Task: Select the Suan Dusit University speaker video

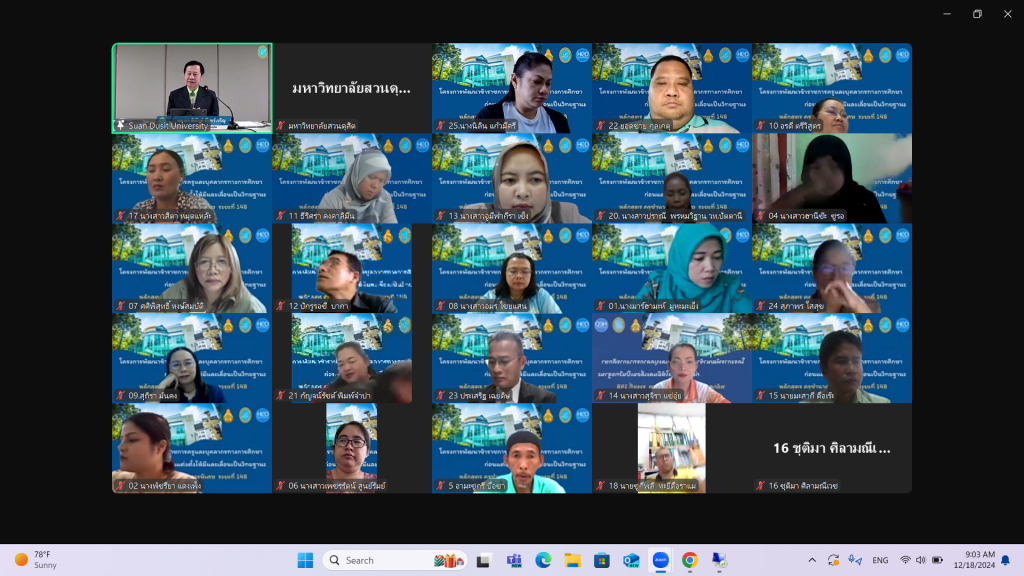Action: pos(191,87)
